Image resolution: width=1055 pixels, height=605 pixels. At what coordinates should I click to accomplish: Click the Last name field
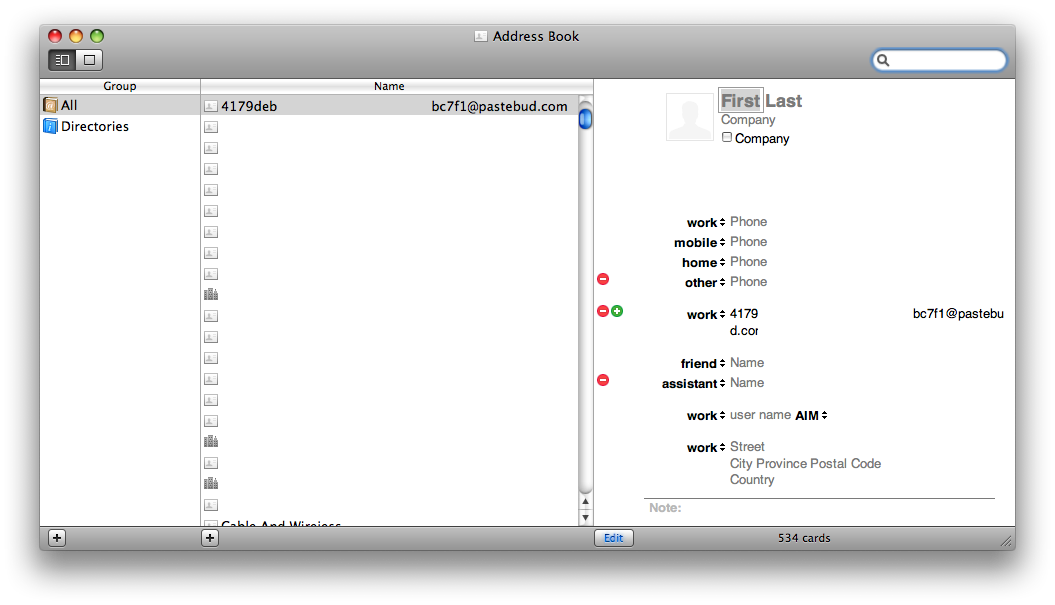point(784,101)
